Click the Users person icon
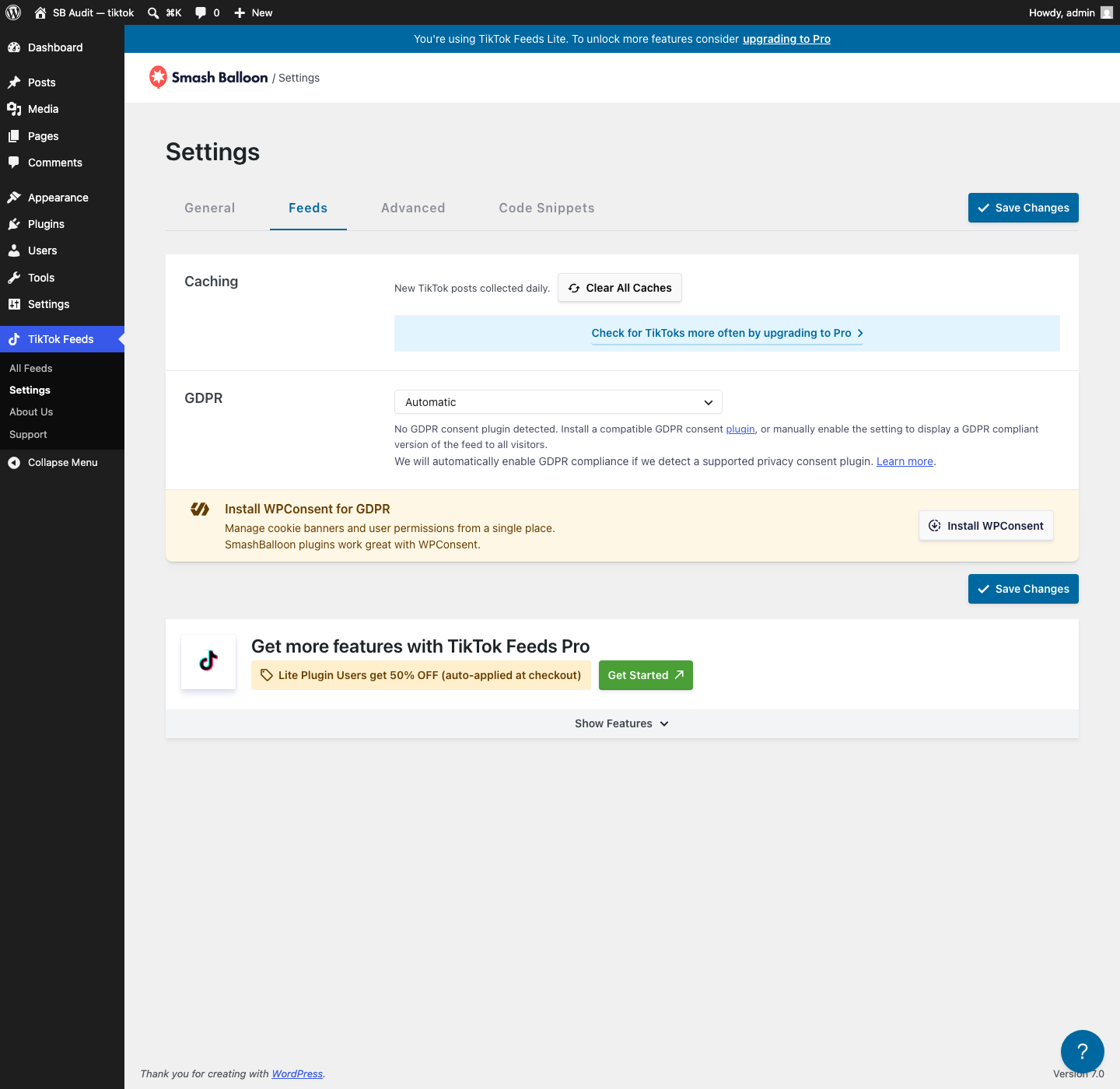The height and width of the screenshot is (1089, 1120). click(x=14, y=250)
